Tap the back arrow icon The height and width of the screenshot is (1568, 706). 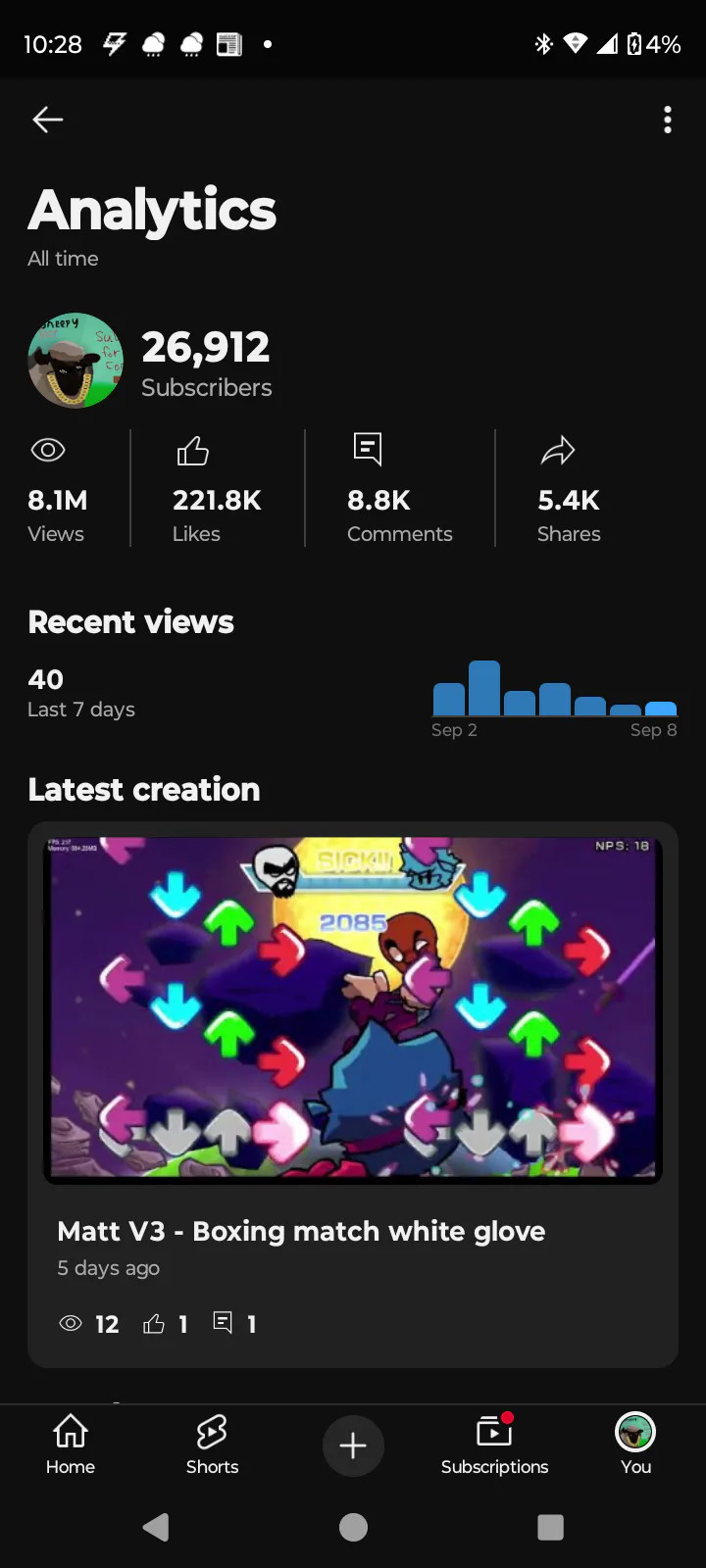(47, 120)
